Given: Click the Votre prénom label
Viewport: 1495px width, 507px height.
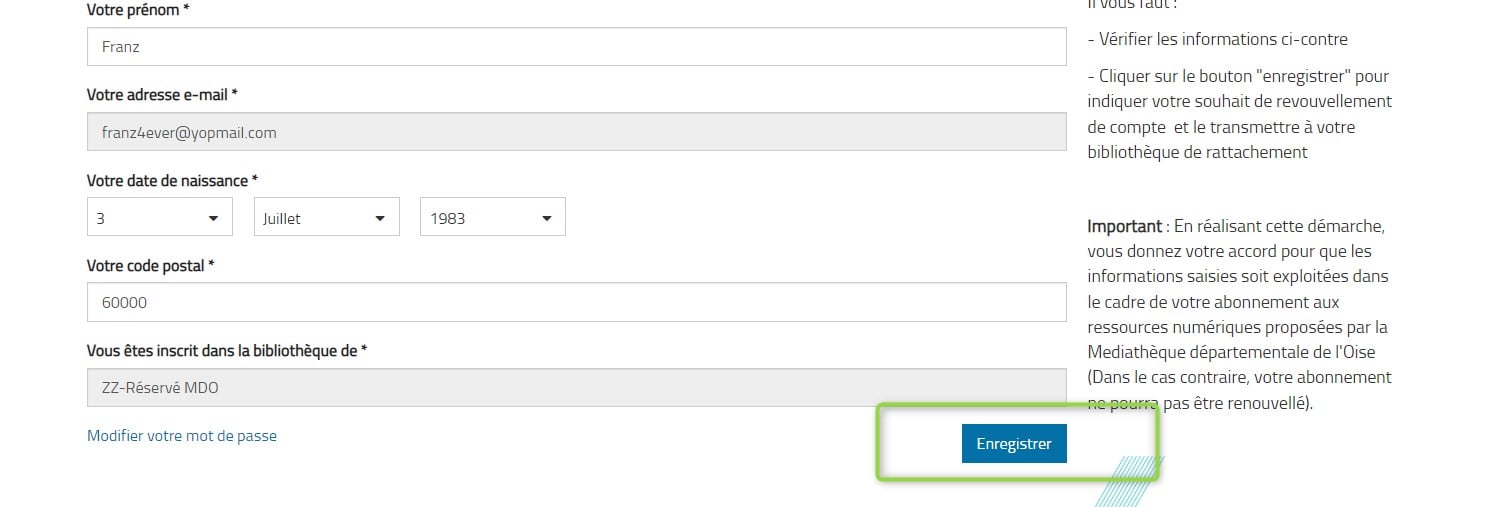Looking at the screenshot, I should (x=138, y=9).
